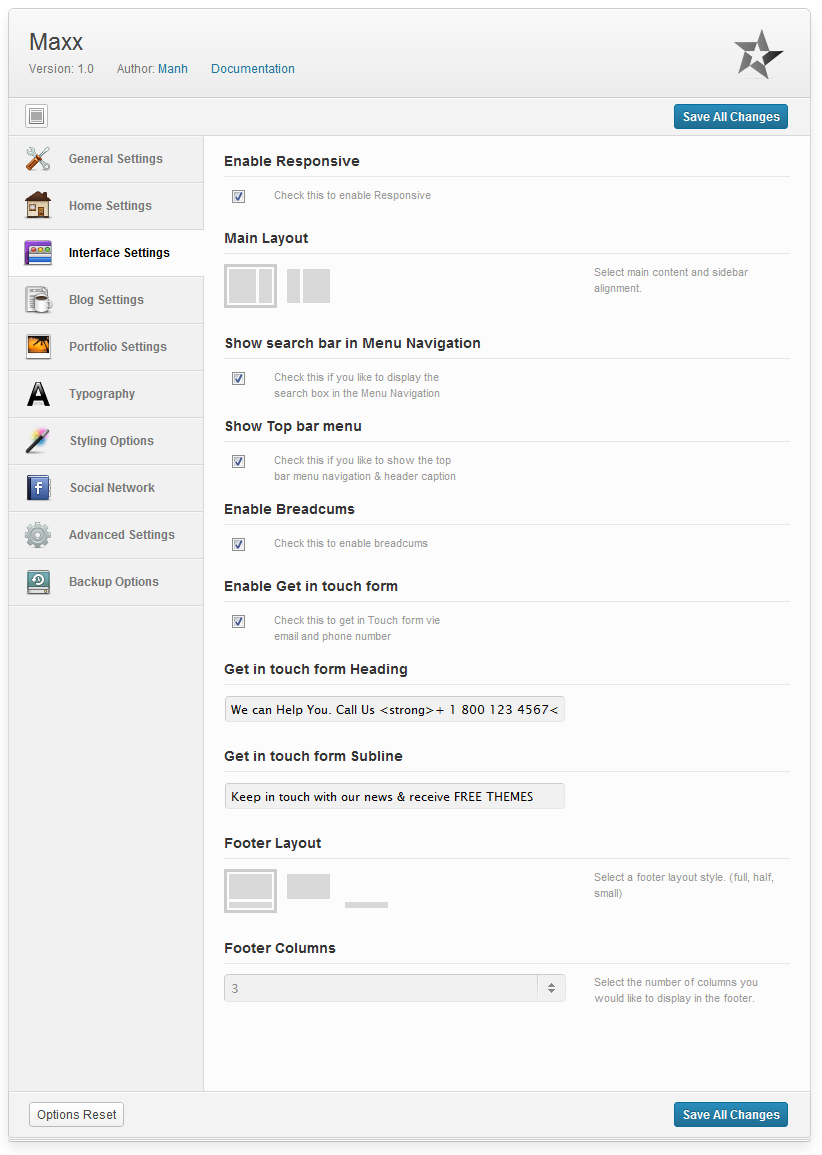The height and width of the screenshot is (1155, 822).
Task: Click the Footer Columns dropdown arrow
Action: [552, 989]
